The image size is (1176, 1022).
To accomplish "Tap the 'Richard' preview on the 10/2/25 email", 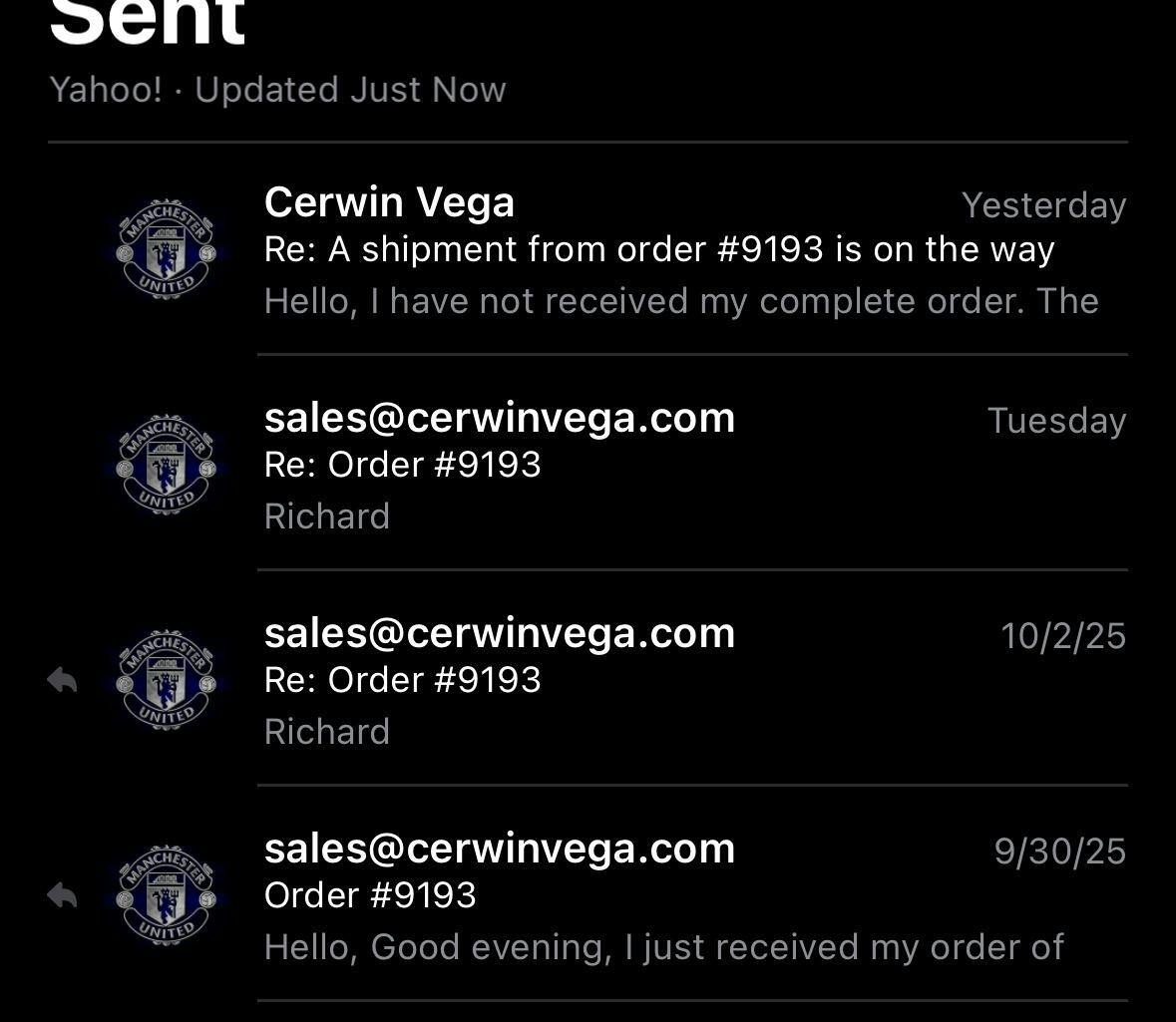I will point(327,732).
